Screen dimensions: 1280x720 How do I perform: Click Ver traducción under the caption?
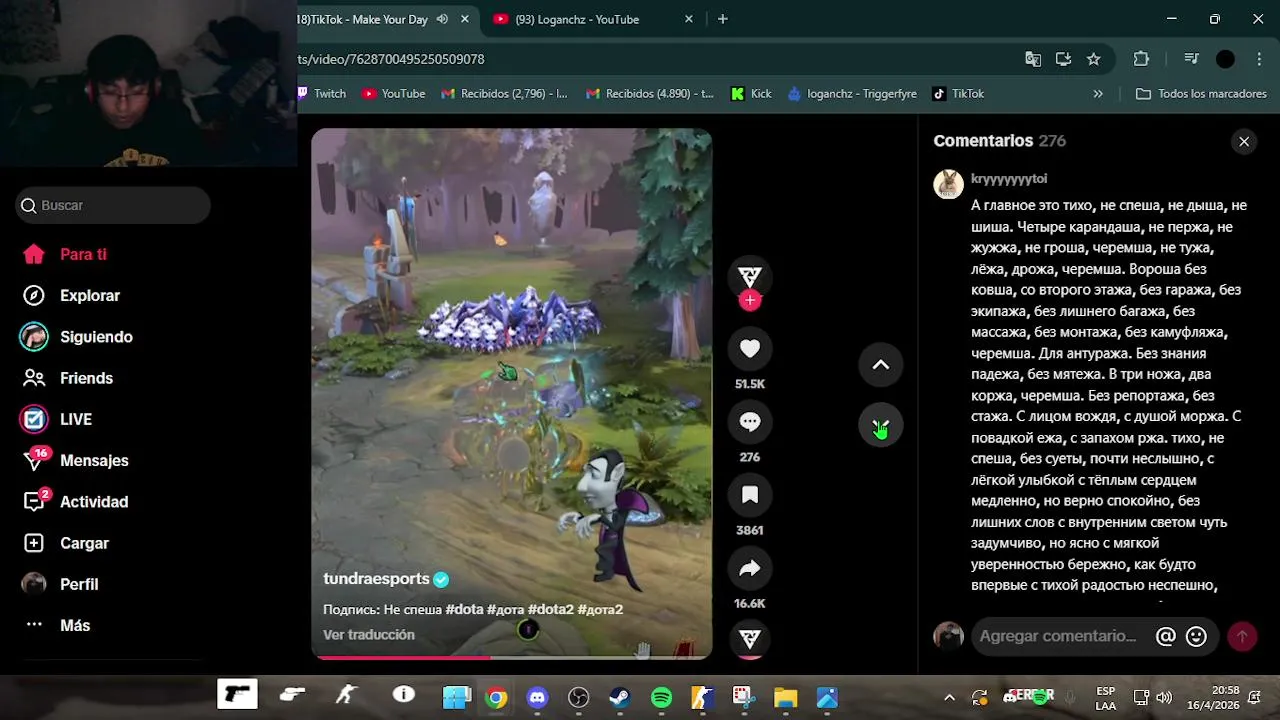click(369, 635)
